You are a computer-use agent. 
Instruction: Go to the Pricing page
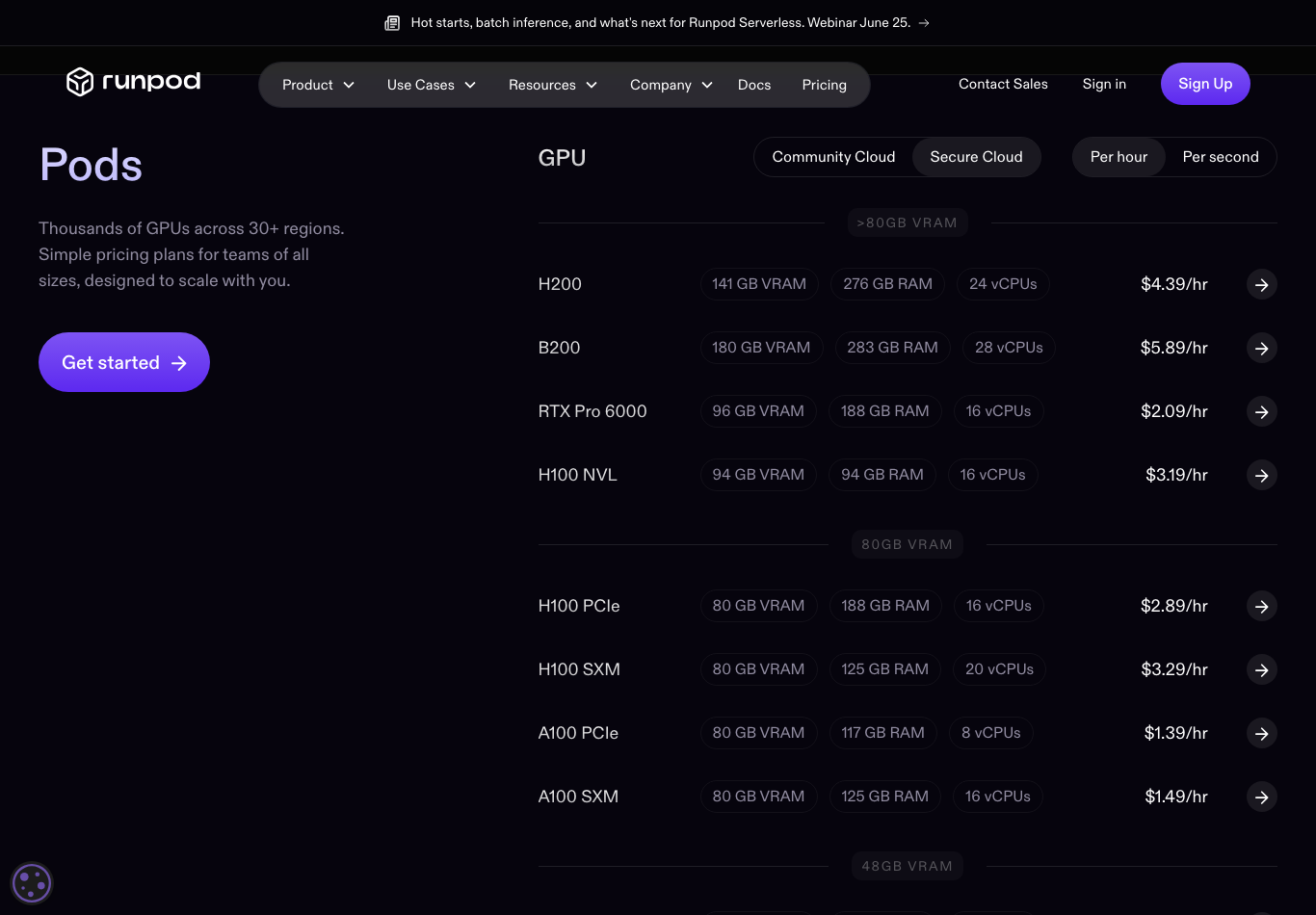(x=825, y=85)
